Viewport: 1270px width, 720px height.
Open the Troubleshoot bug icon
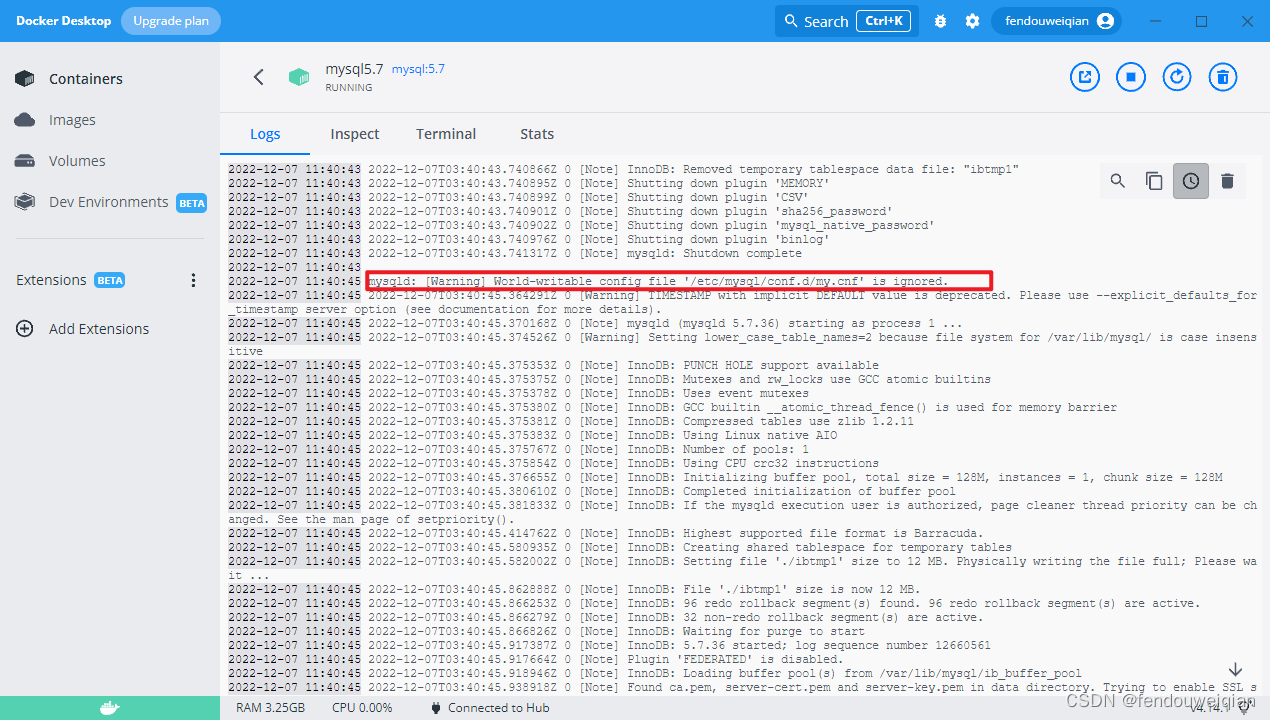click(x=940, y=20)
